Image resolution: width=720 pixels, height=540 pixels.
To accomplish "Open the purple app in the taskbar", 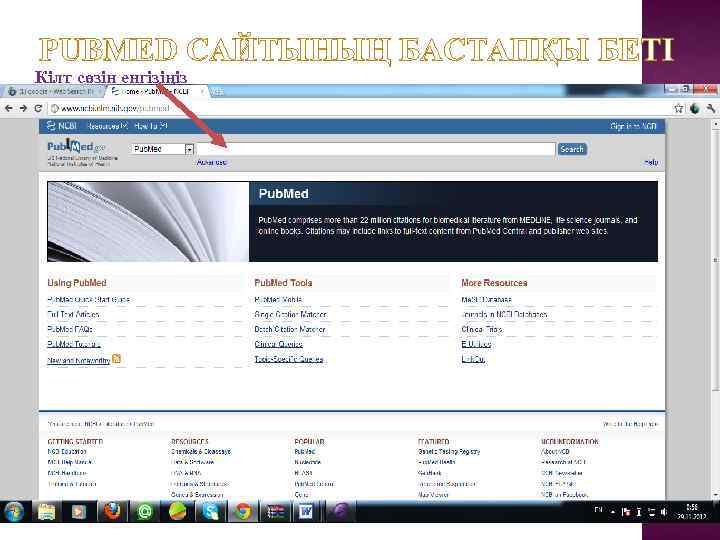I will pyautogui.click(x=340, y=511).
